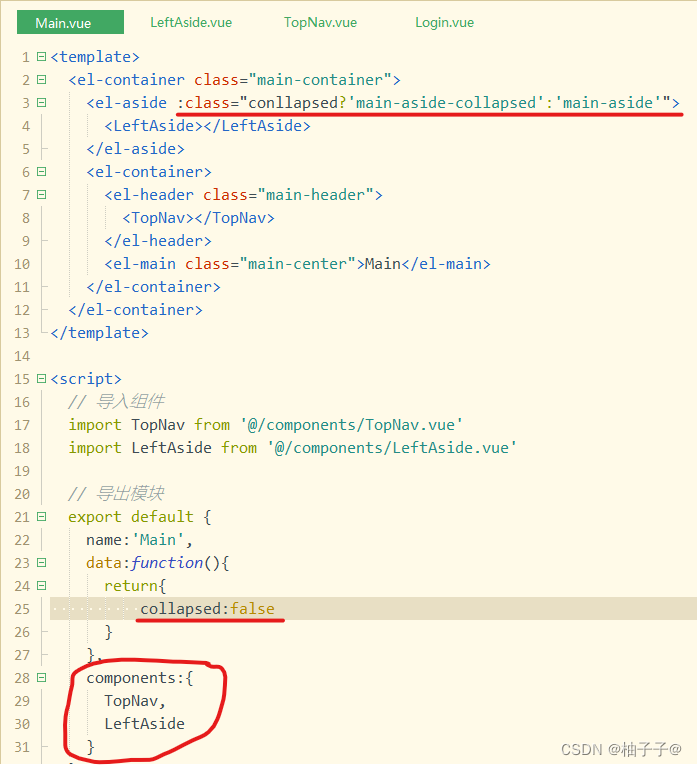Screen dimensions: 697x766
Task: Click 'export default' on line 21
Action: coord(131,517)
